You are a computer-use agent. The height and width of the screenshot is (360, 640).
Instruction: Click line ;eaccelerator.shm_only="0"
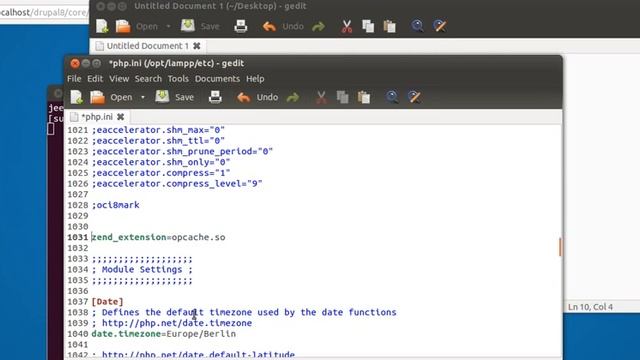point(161,162)
